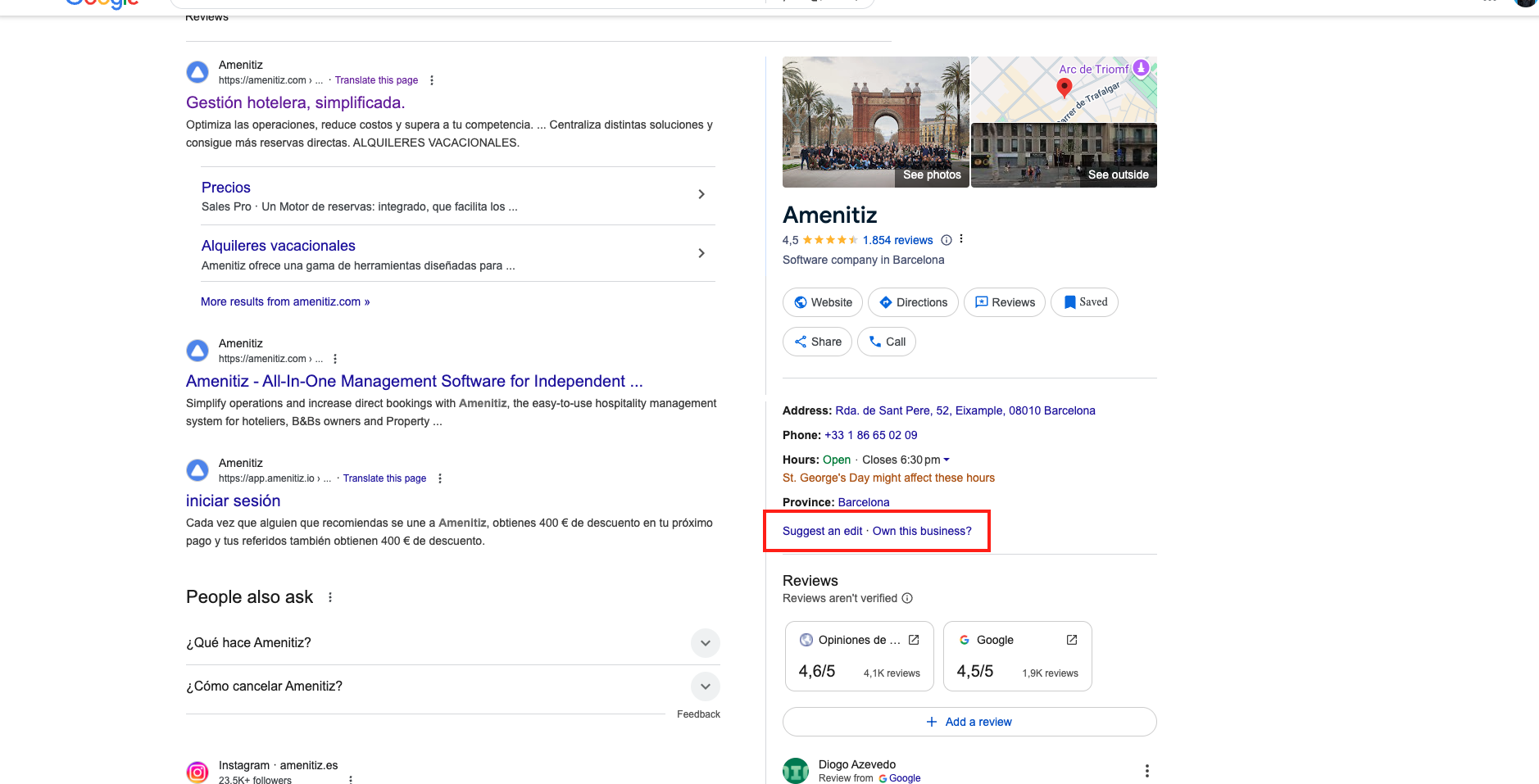Open three-dot menu for iniciar sesión result

(x=440, y=478)
